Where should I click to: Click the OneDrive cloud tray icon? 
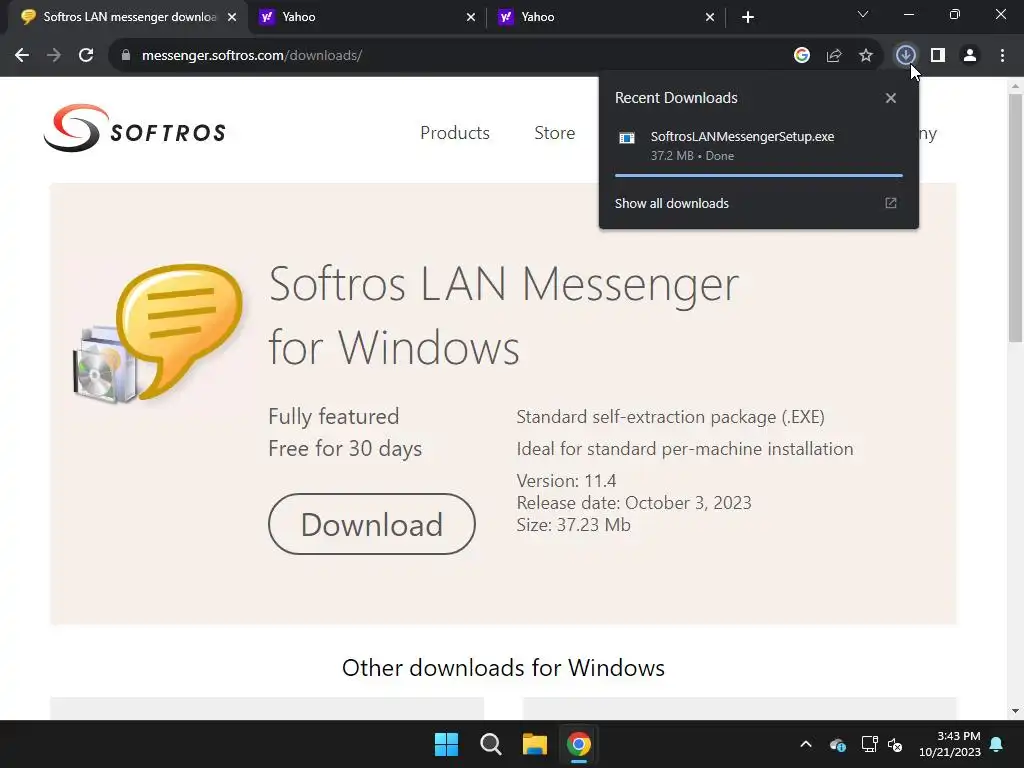[838, 744]
